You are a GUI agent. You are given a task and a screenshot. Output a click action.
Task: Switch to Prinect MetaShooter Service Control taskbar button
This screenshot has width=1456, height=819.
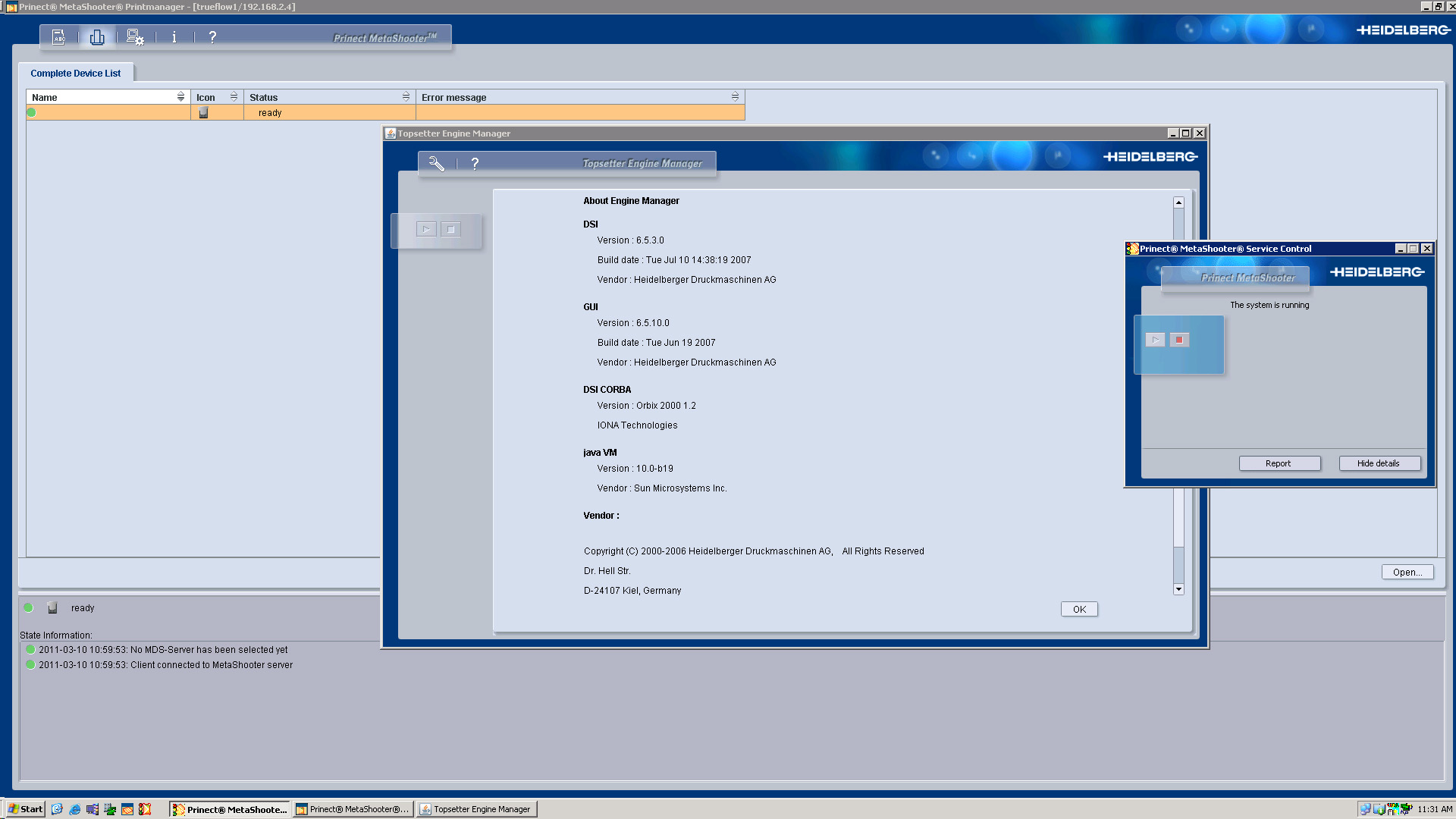coord(230,809)
